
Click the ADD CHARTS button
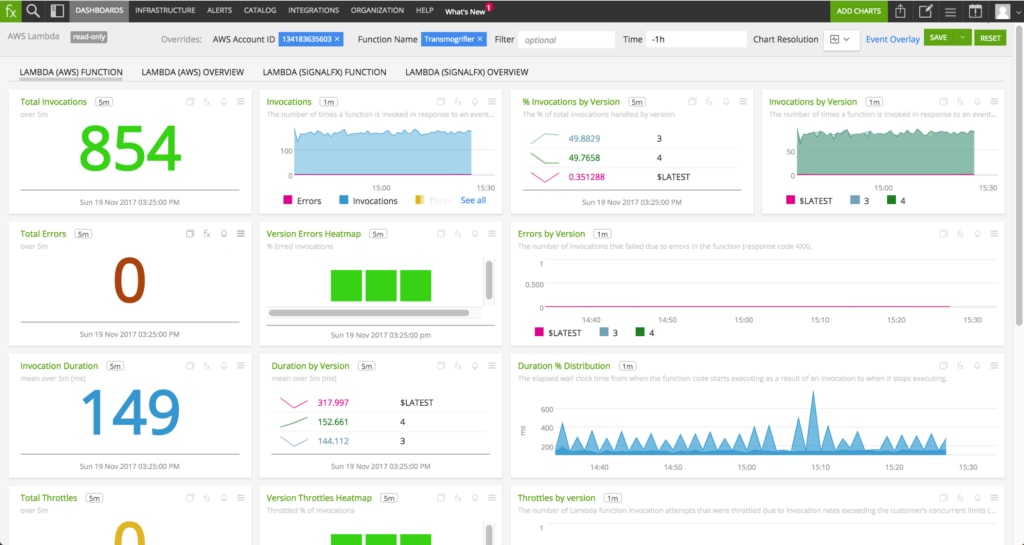[x=859, y=11]
